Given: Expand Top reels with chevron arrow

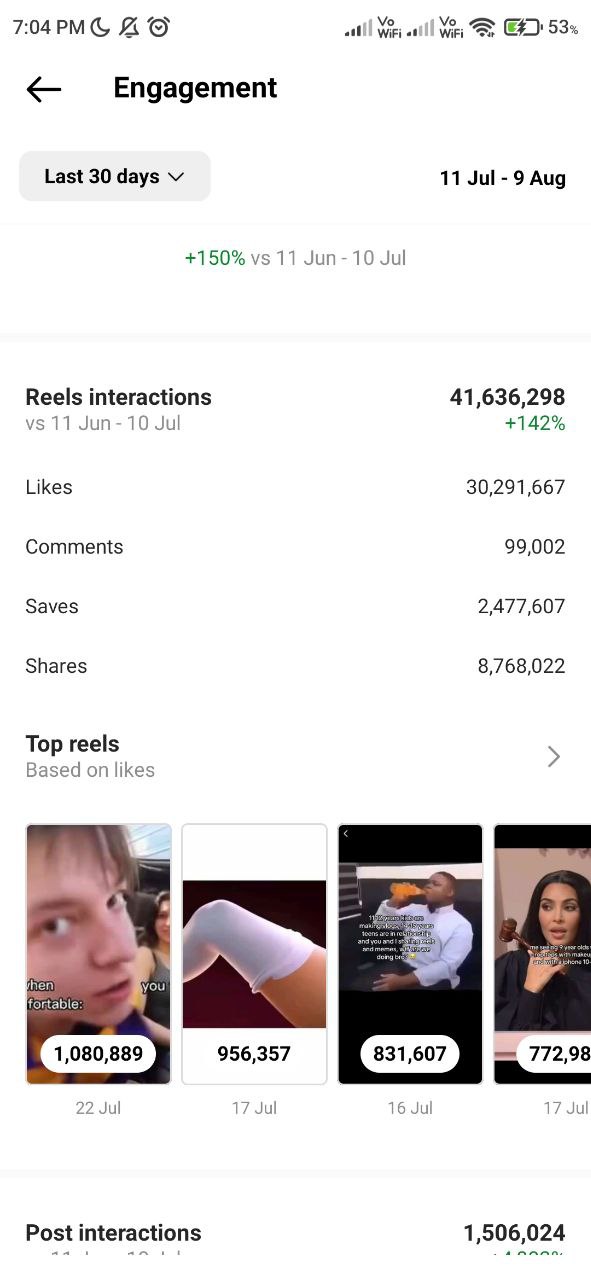Looking at the screenshot, I should pyautogui.click(x=553, y=756).
